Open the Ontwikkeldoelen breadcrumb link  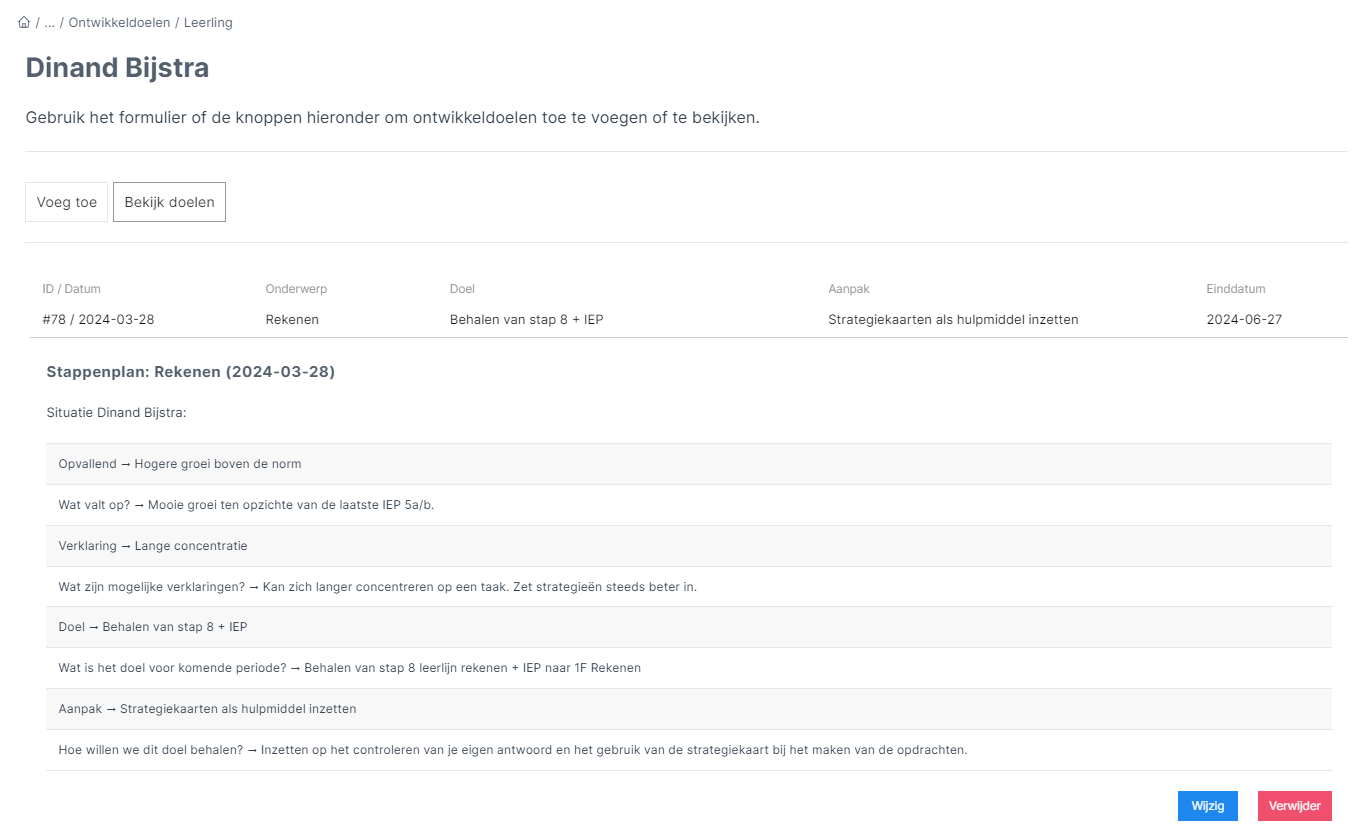118,22
